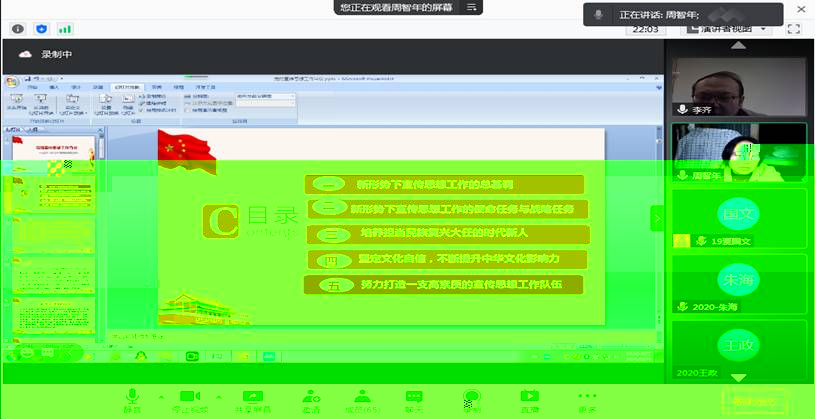Switch to PowerPoint 设计 tab
This screenshot has width=815, height=419.
[76, 87]
